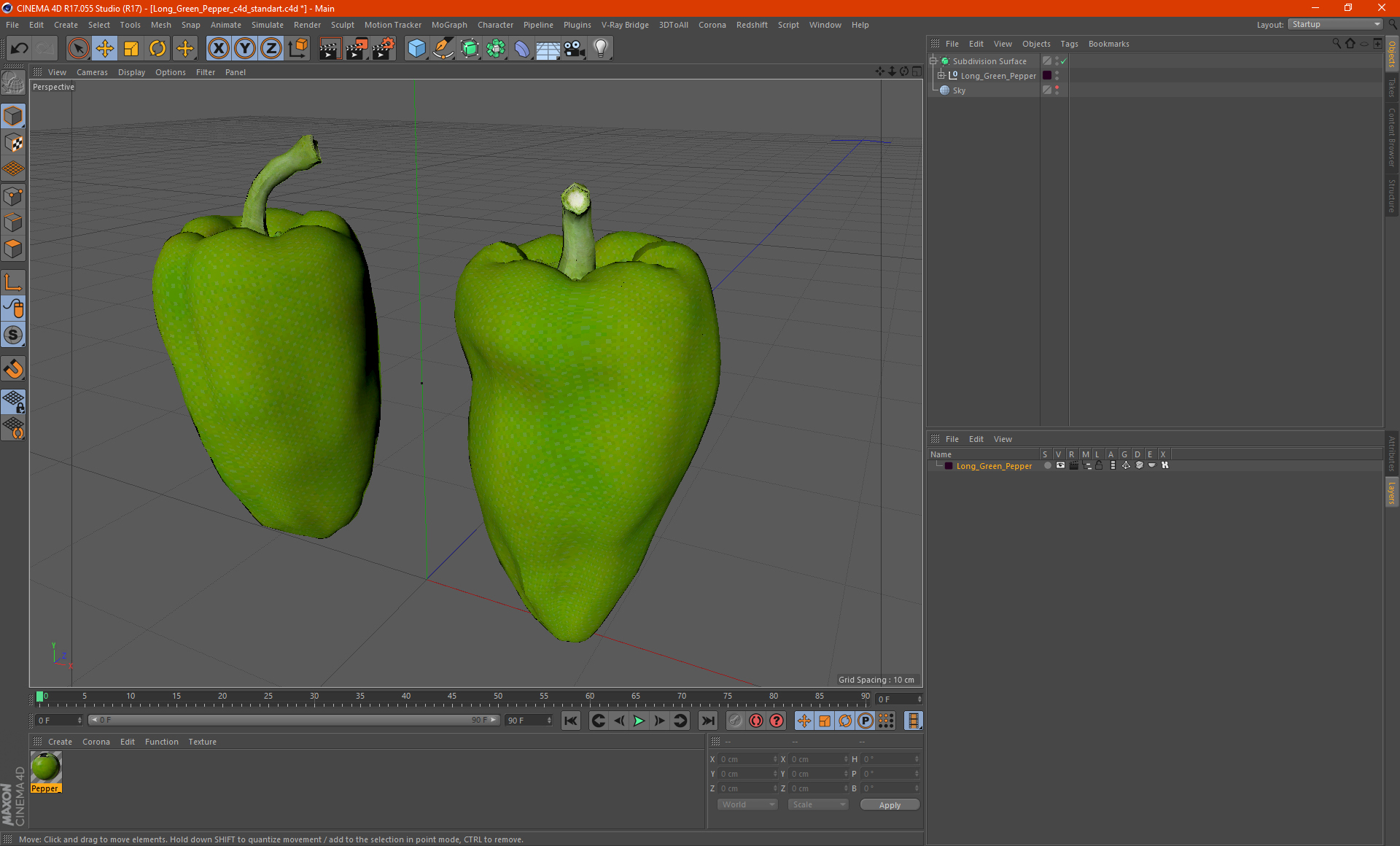Viewport: 1400px width, 846px height.
Task: Add a Cube primitive object
Action: tap(416, 49)
